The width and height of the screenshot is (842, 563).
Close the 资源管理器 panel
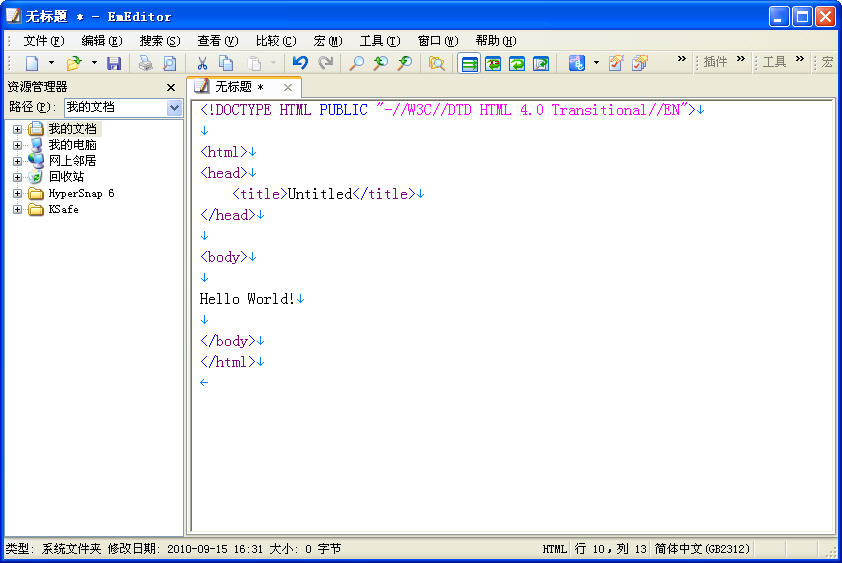tap(171, 87)
